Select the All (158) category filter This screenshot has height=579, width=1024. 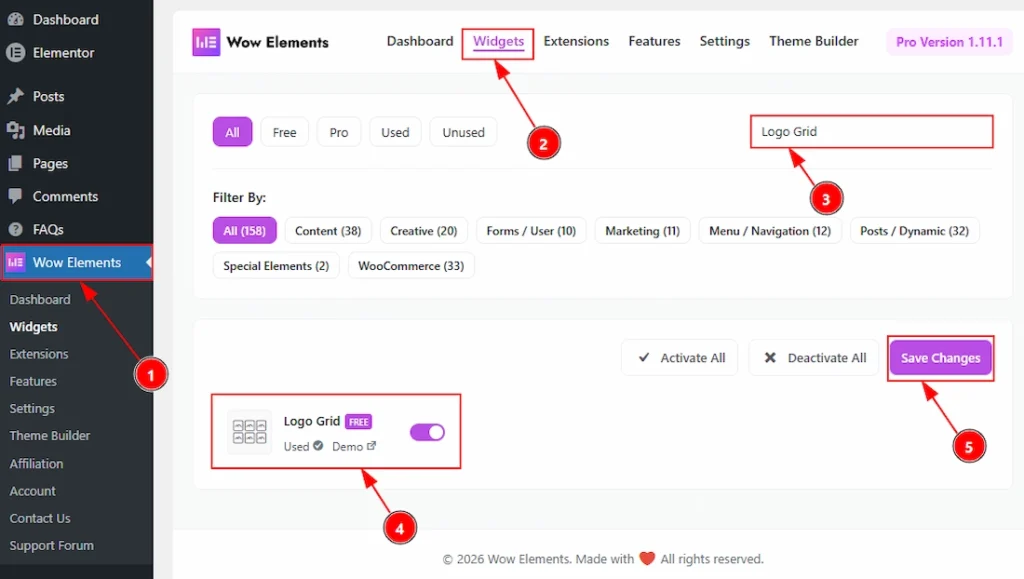[x=244, y=231]
